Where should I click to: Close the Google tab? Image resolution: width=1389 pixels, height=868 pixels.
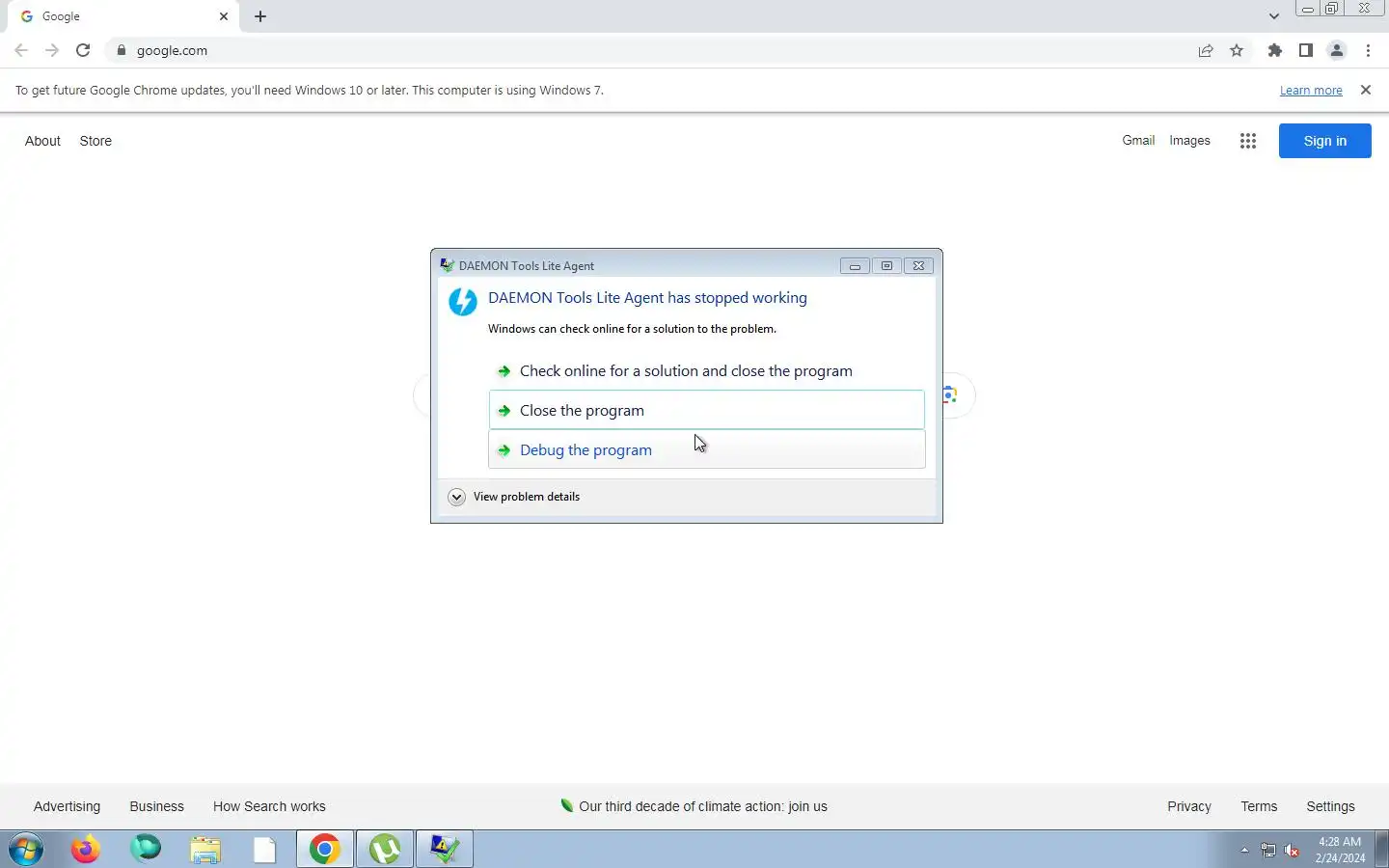click(224, 16)
